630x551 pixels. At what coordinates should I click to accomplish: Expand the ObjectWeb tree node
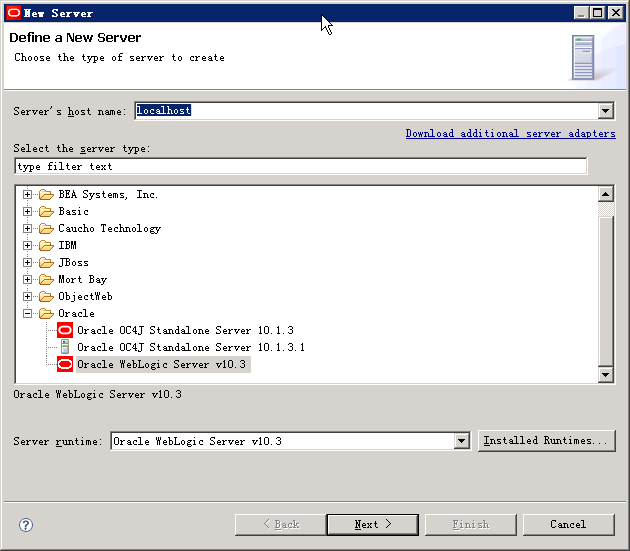point(27,297)
